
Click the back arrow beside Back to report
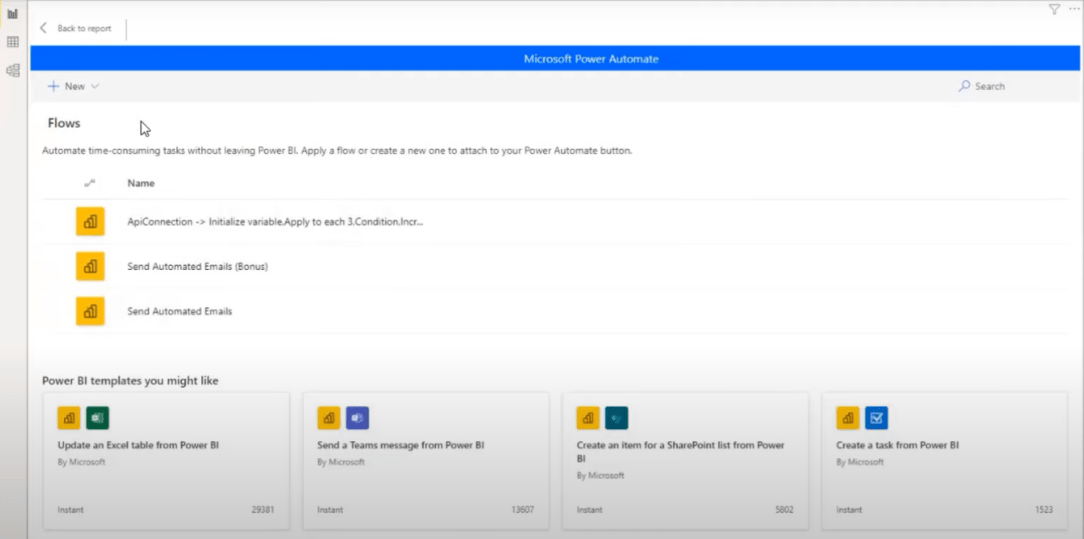(x=44, y=28)
